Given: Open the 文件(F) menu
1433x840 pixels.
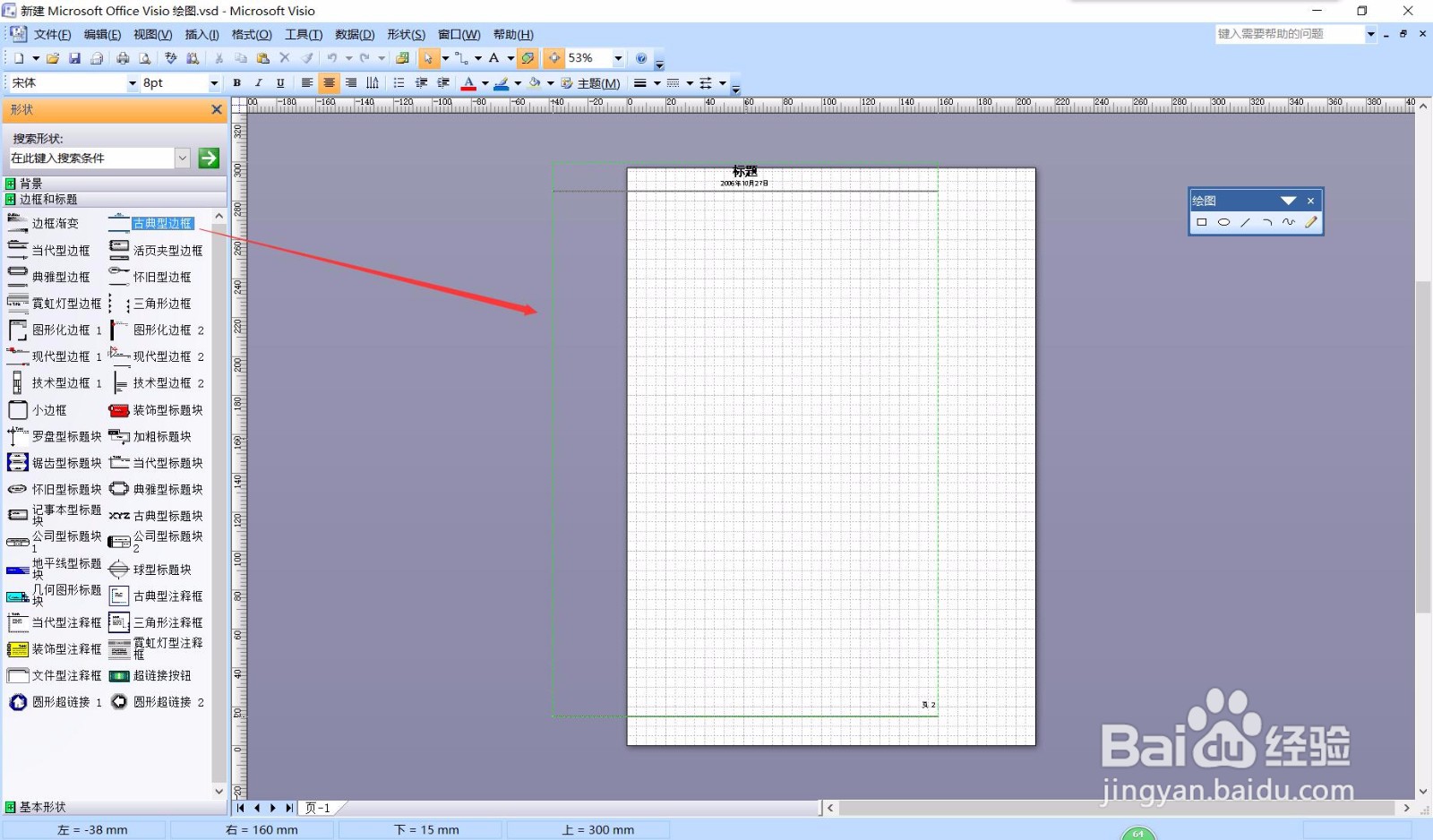Looking at the screenshot, I should pyautogui.click(x=52, y=35).
